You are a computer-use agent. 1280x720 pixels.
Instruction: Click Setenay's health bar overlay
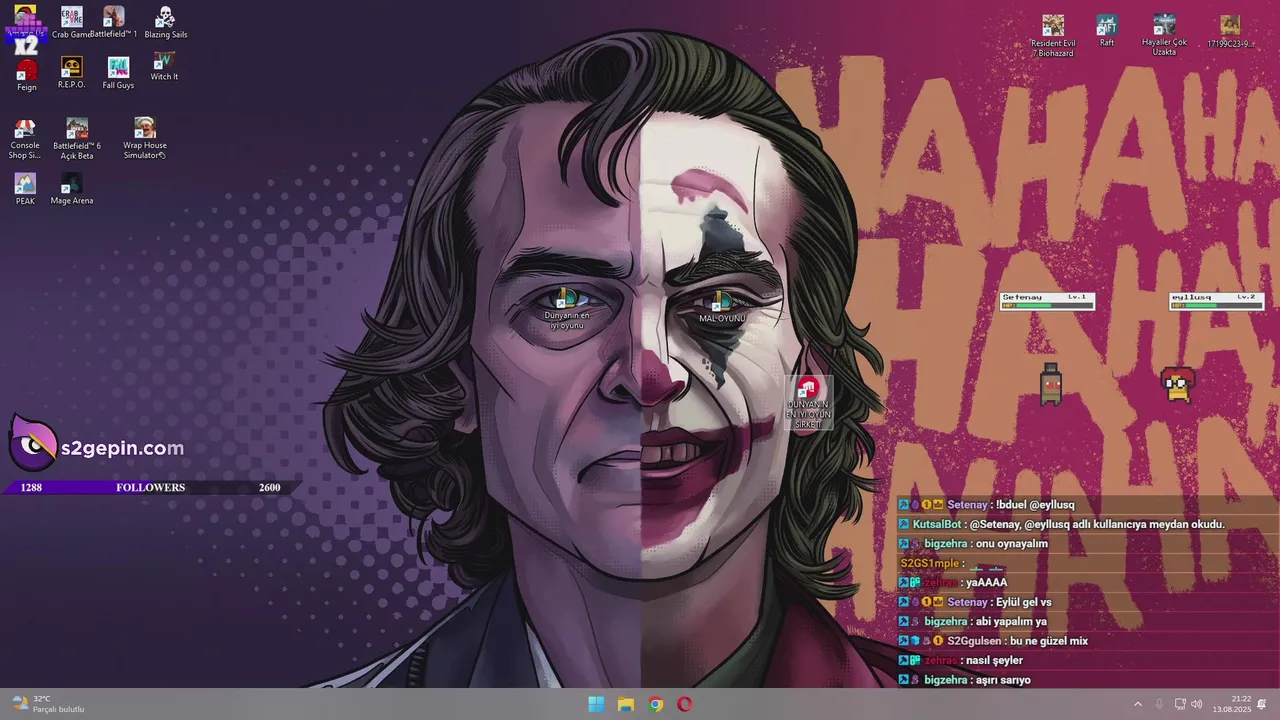(1047, 301)
